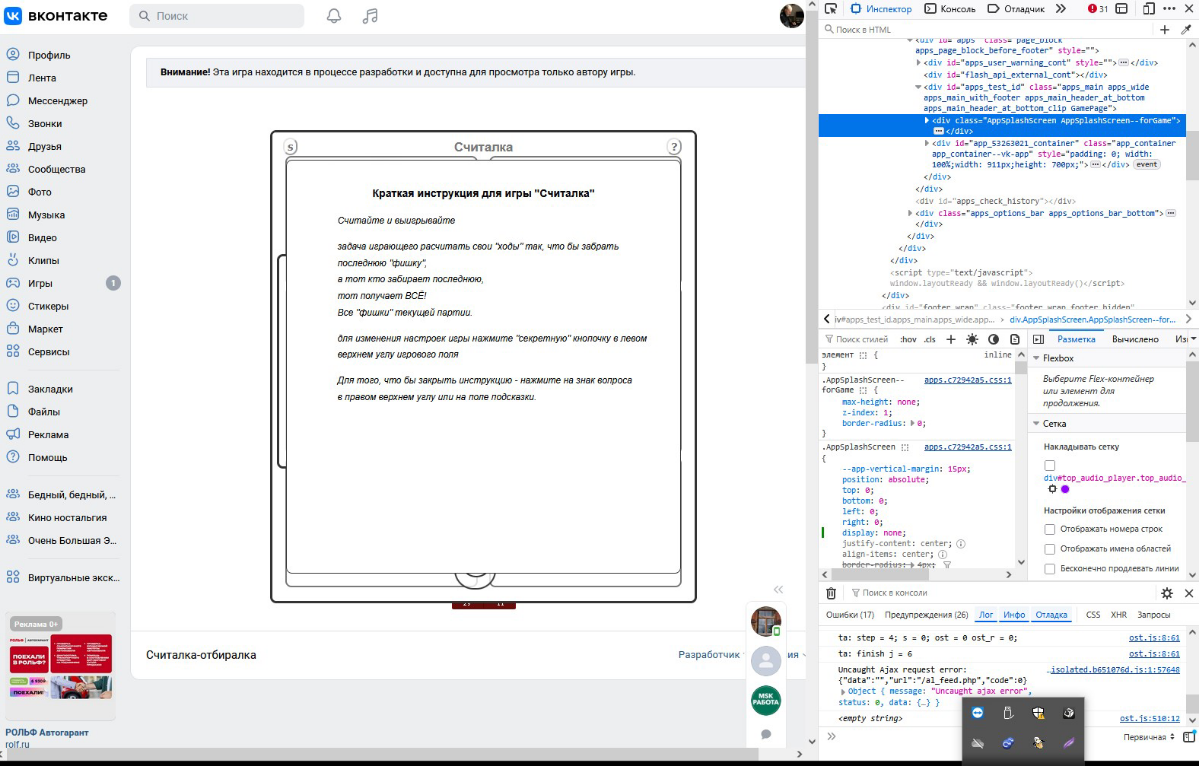Click the 'Разработчик' link below the game
Image resolution: width=1199 pixels, height=766 pixels.
(709, 654)
